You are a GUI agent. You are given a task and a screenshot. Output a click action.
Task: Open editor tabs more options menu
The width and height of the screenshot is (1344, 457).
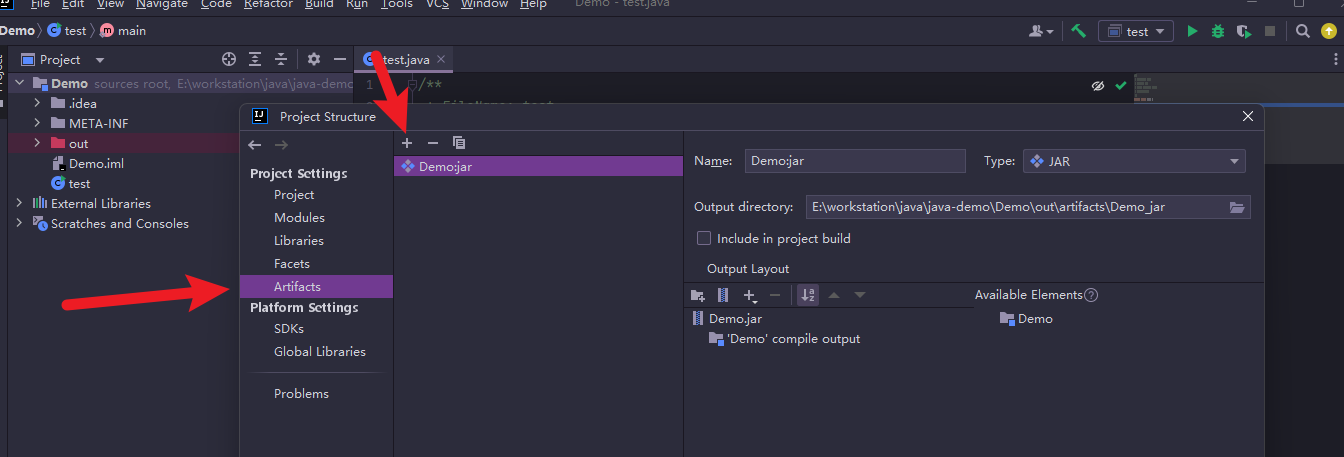coord(1334,60)
